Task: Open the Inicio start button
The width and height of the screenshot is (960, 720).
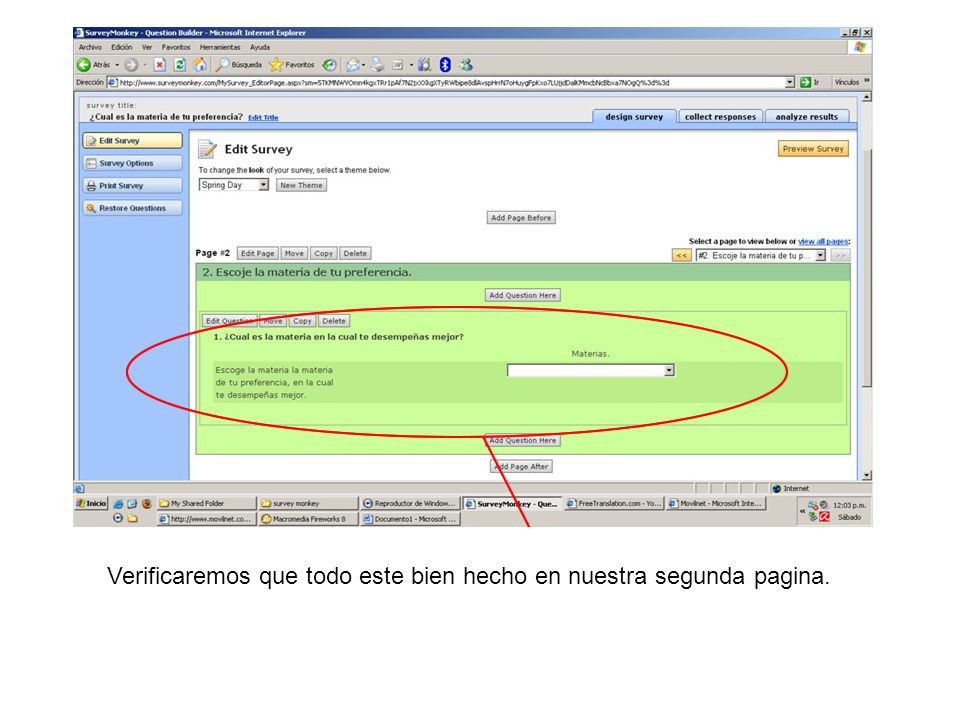Action: click(x=91, y=503)
